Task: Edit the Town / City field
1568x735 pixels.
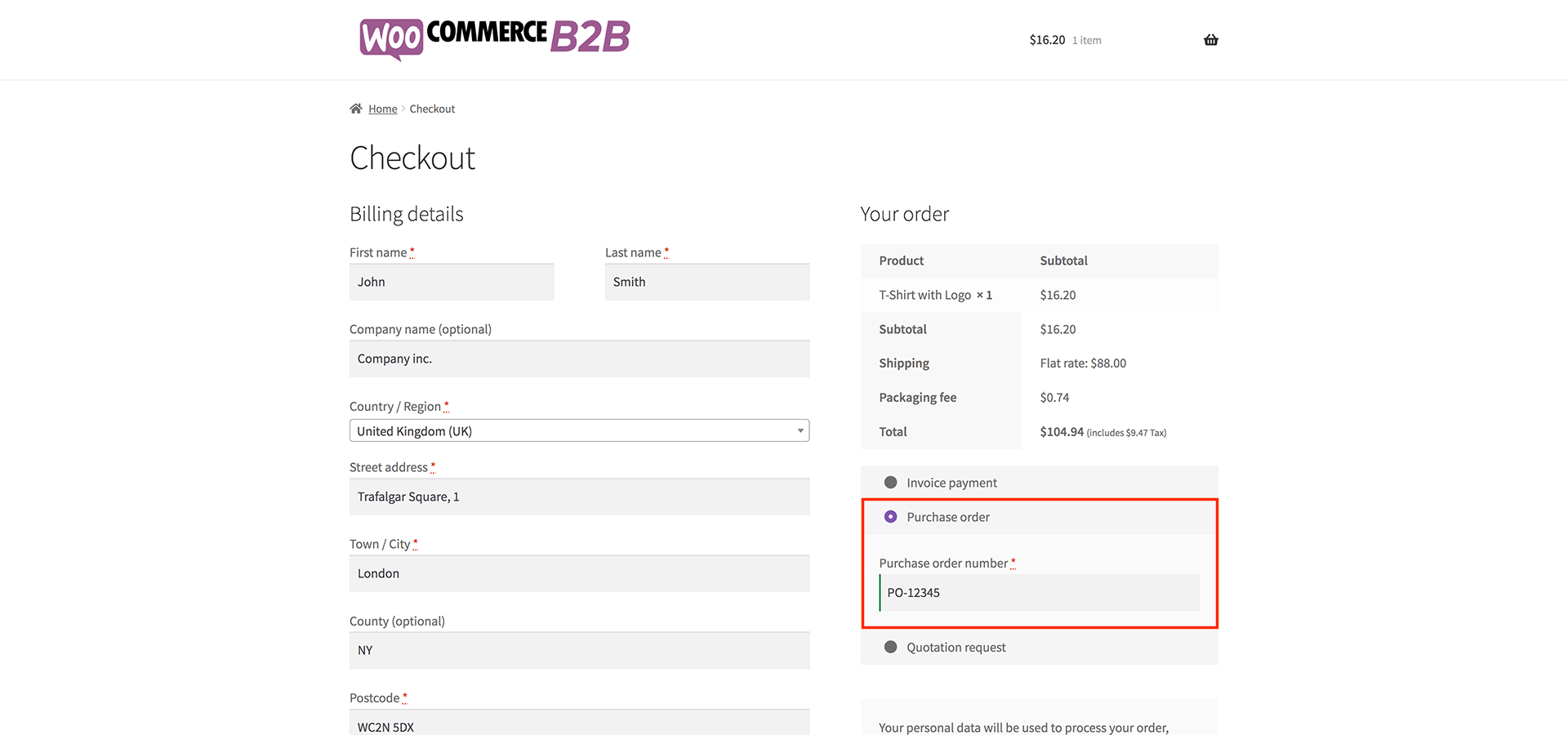Action: pos(579,574)
